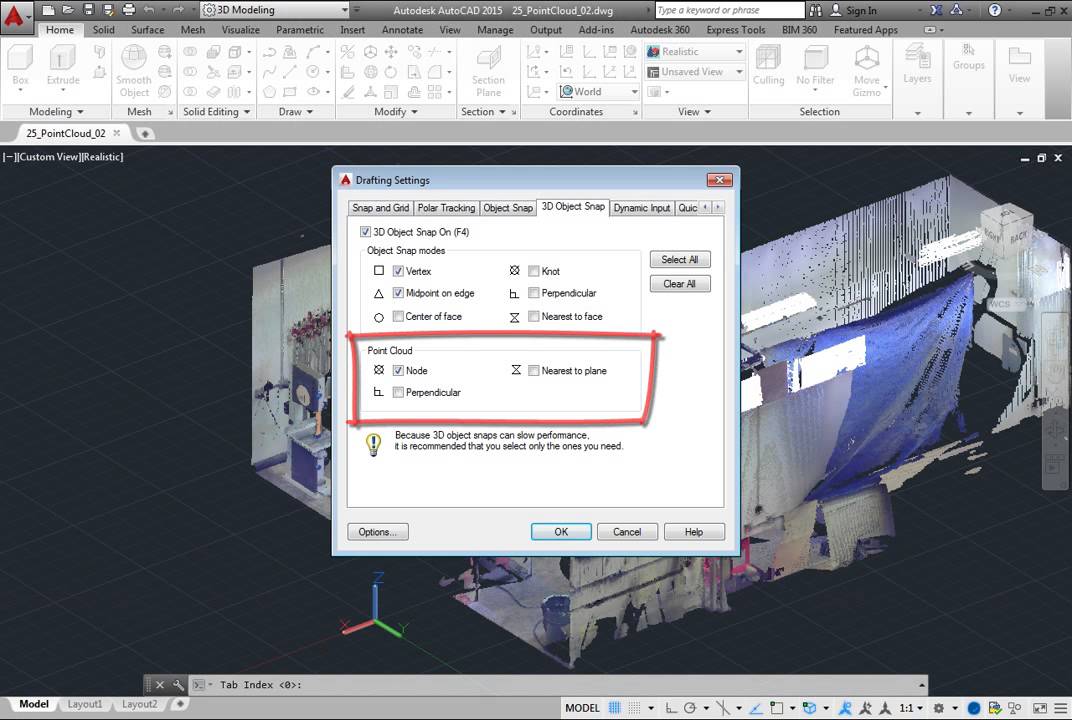Open the Unsaved View dropdown
This screenshot has width=1072, height=720.
(695, 71)
